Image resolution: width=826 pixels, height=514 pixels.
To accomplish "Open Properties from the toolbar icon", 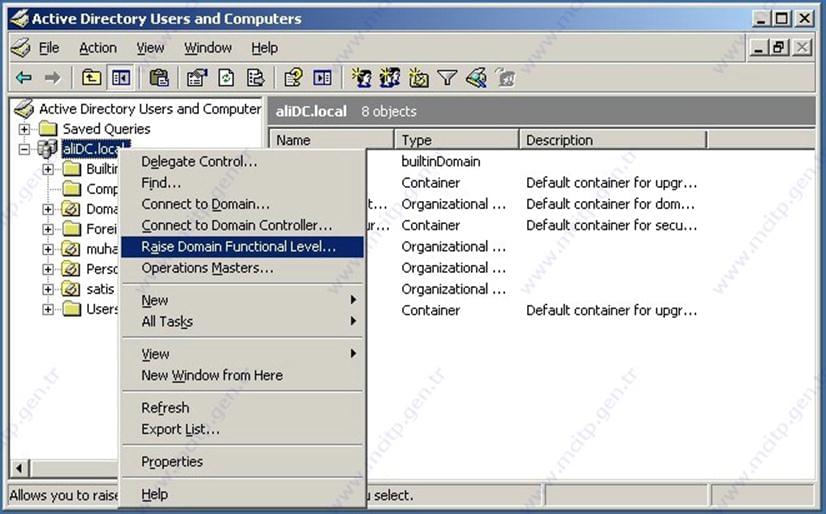I will pos(197,78).
